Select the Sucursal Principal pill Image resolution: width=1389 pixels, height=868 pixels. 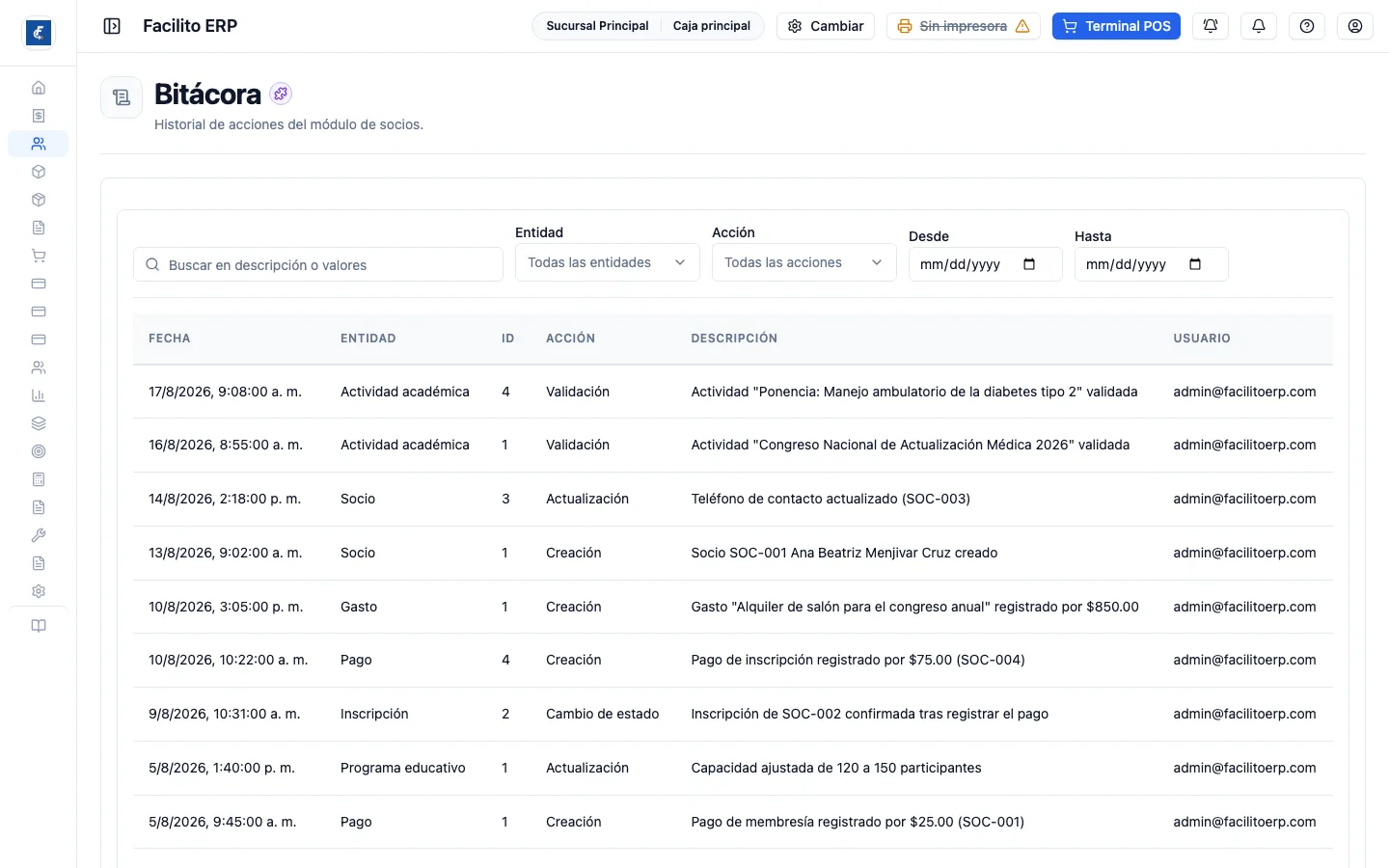click(x=597, y=26)
